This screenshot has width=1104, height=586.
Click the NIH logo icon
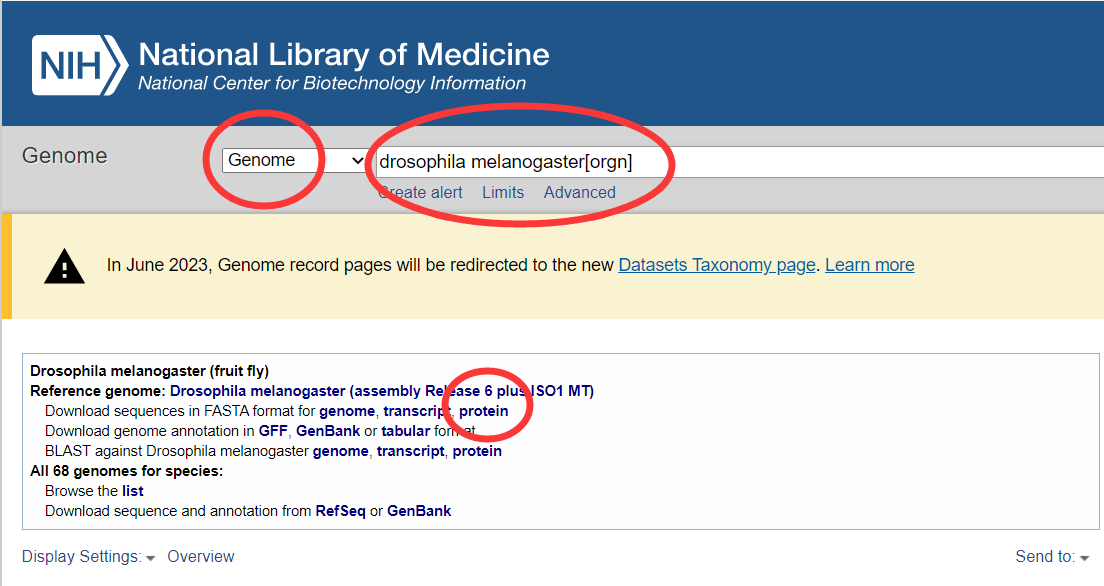click(x=80, y=66)
